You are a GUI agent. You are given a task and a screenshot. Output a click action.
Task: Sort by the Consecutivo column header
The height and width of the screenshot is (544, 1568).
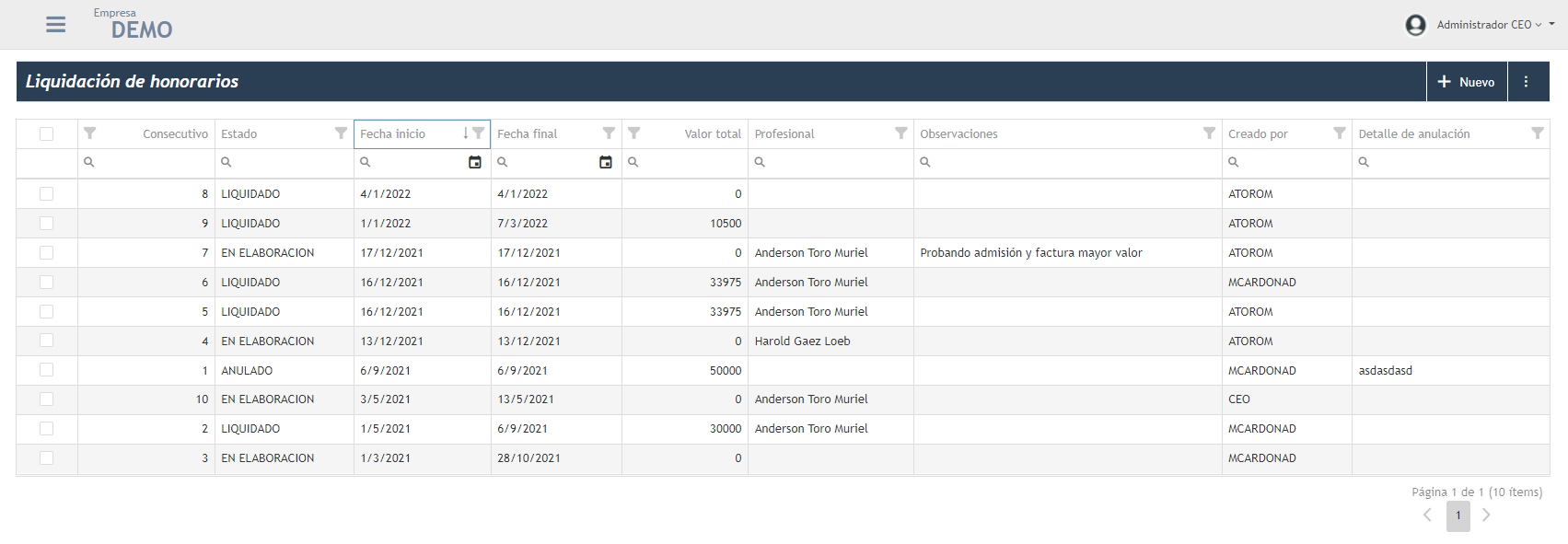tap(175, 134)
